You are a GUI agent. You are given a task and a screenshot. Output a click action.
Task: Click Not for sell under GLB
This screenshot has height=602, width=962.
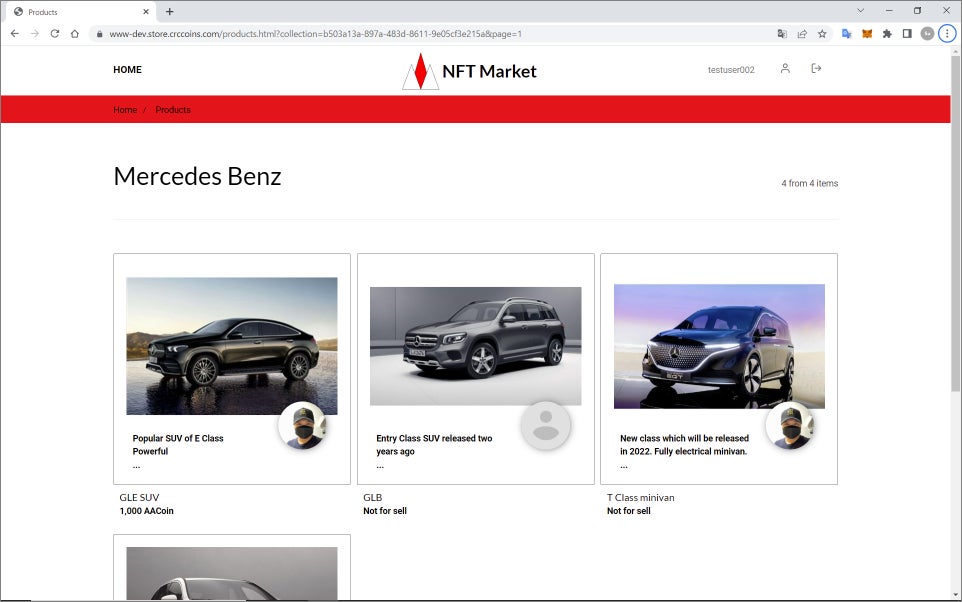385,511
